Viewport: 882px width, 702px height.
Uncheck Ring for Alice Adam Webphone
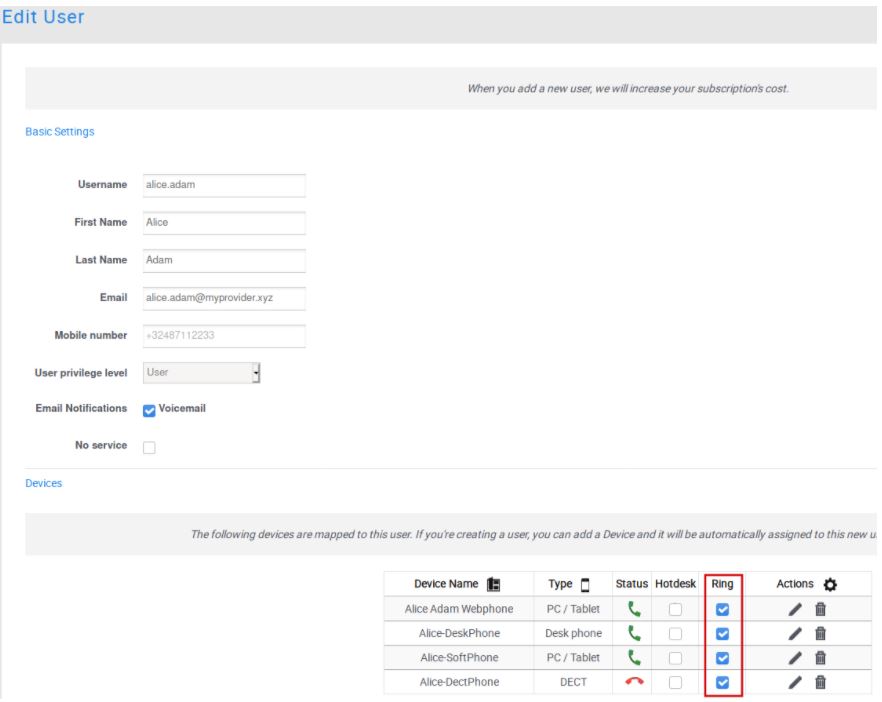[x=723, y=609]
